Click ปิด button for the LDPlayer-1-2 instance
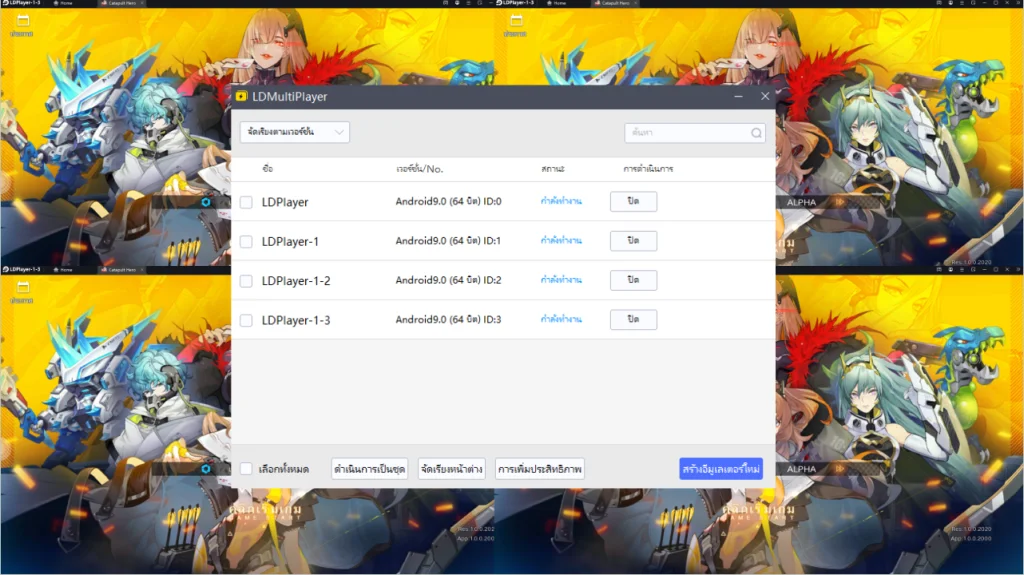The height and width of the screenshot is (575, 1024). click(633, 280)
